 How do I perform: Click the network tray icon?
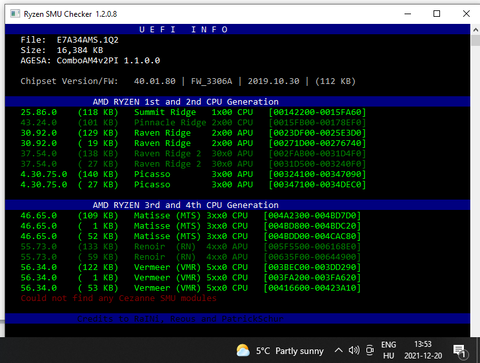click(x=370, y=350)
